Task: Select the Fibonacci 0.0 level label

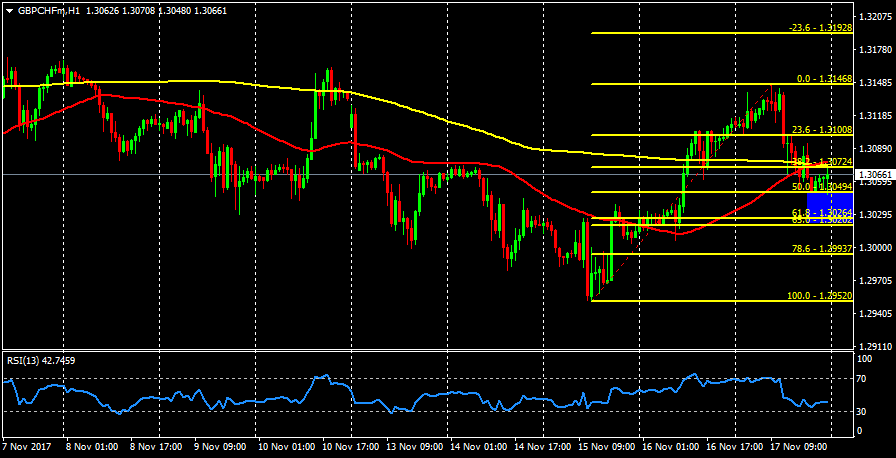Action: [x=823, y=78]
